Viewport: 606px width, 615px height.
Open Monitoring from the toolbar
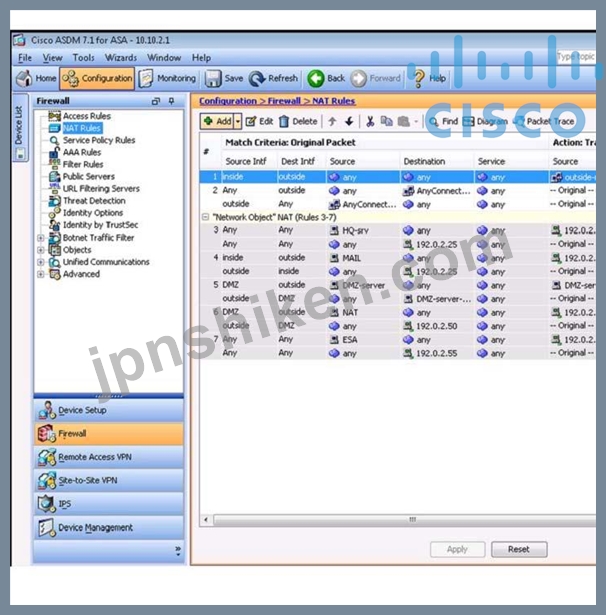(167, 78)
